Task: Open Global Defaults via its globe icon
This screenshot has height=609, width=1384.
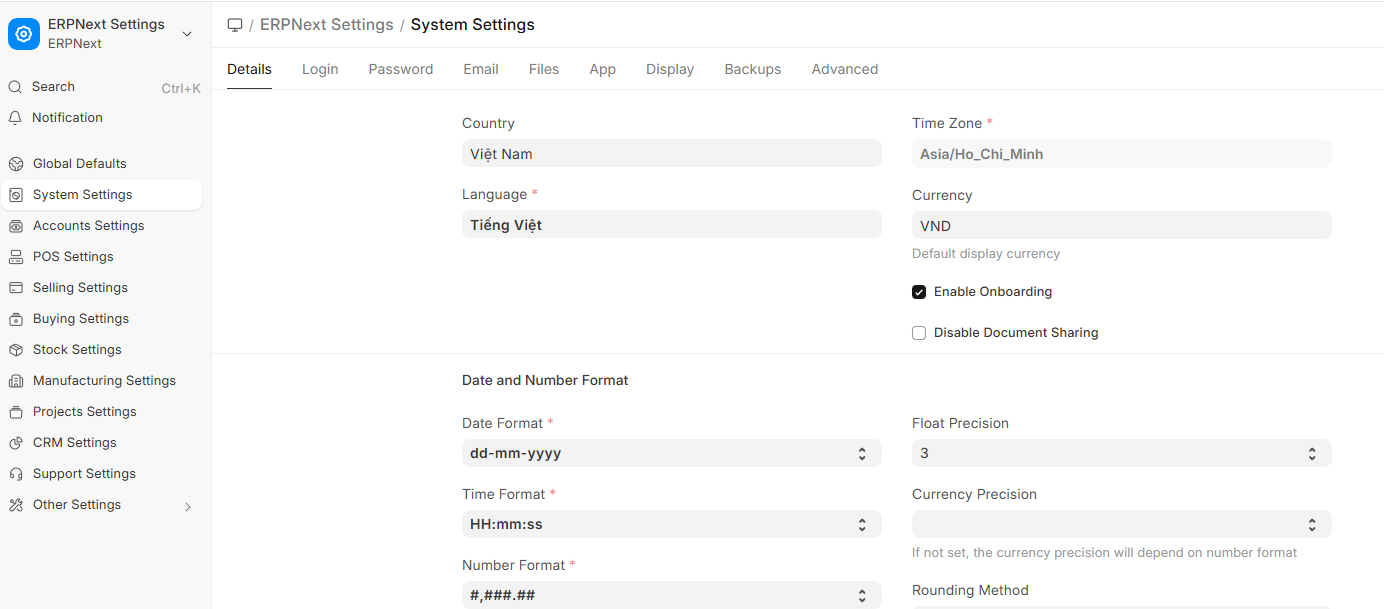Action: tap(16, 164)
